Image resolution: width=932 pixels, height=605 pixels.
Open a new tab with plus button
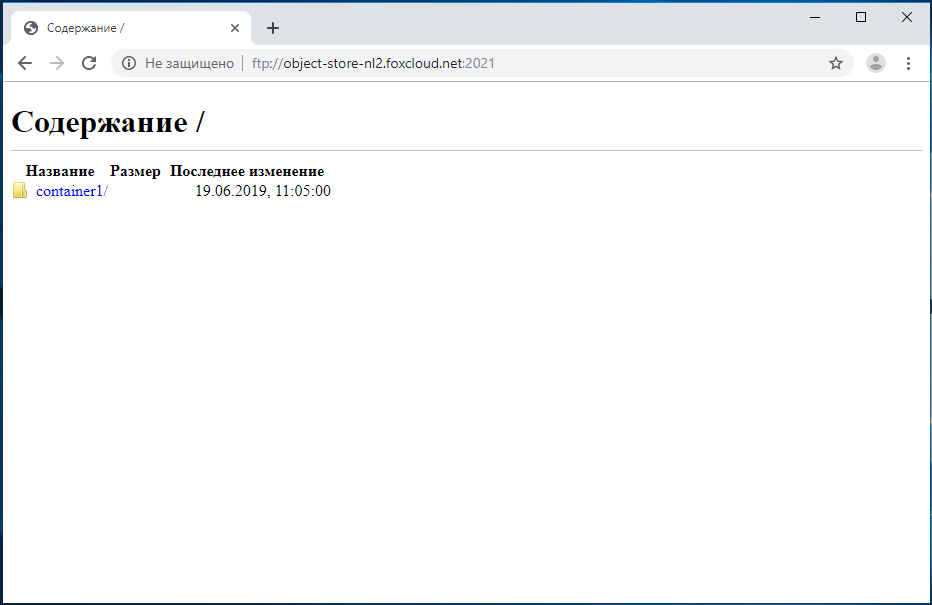273,28
